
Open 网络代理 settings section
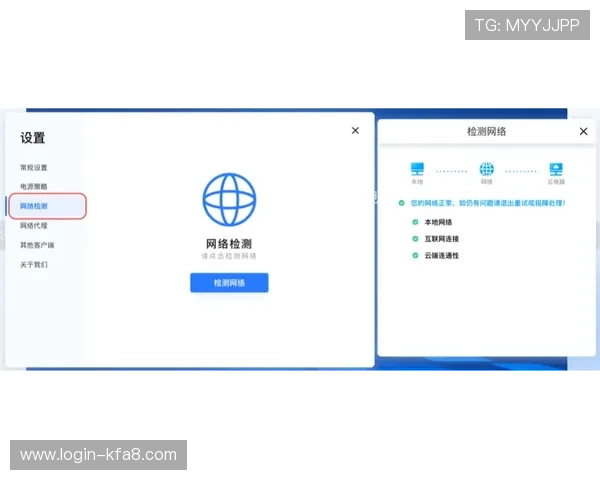point(34,226)
